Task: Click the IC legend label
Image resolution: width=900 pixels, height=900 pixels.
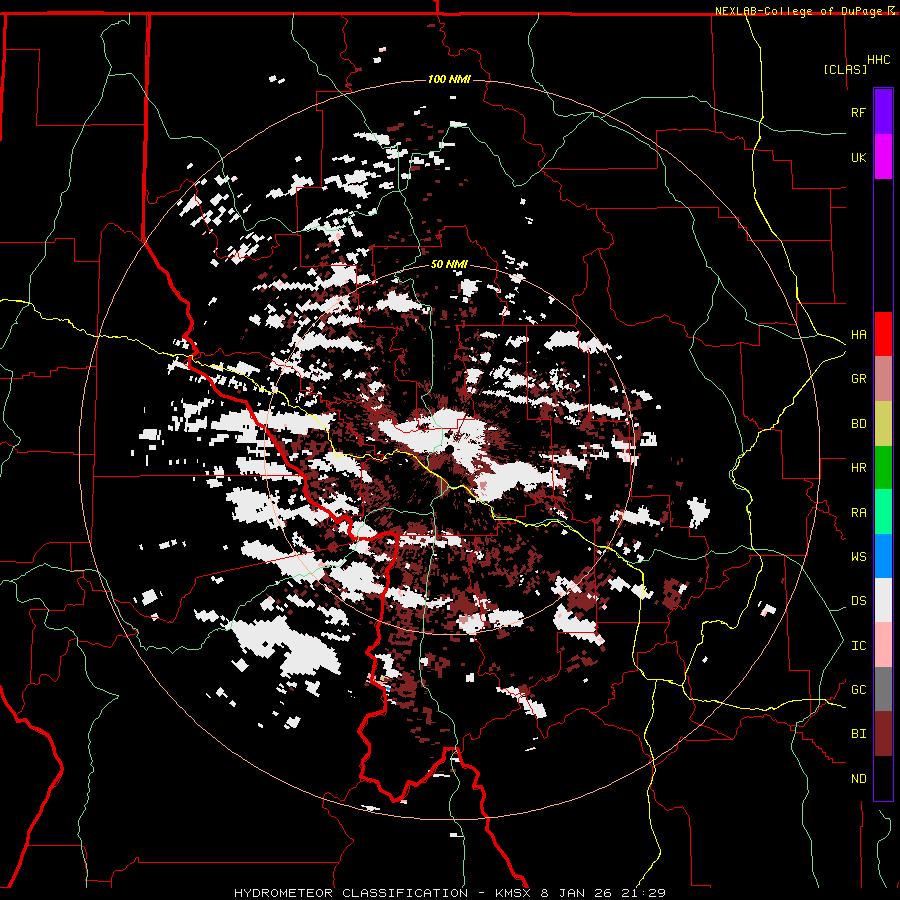Action: click(858, 646)
